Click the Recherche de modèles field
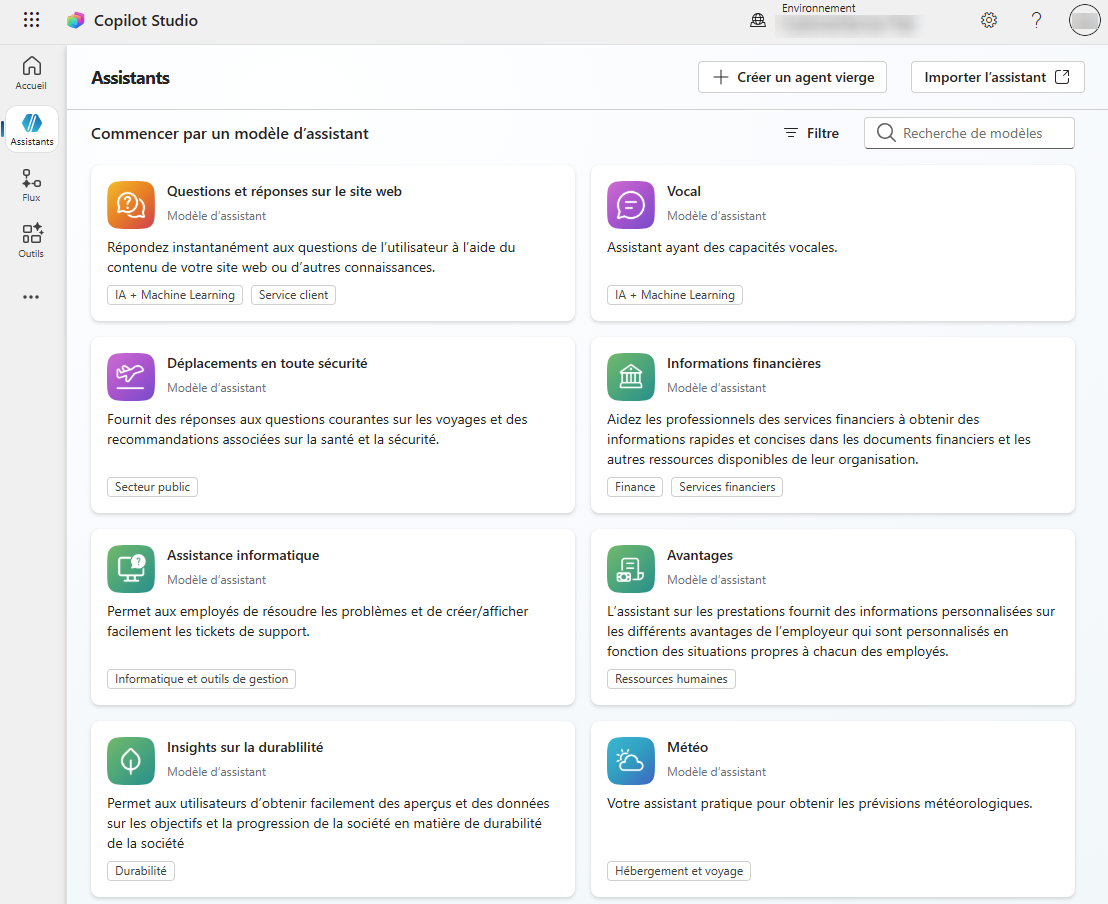This screenshot has height=904, width=1108. point(969,133)
